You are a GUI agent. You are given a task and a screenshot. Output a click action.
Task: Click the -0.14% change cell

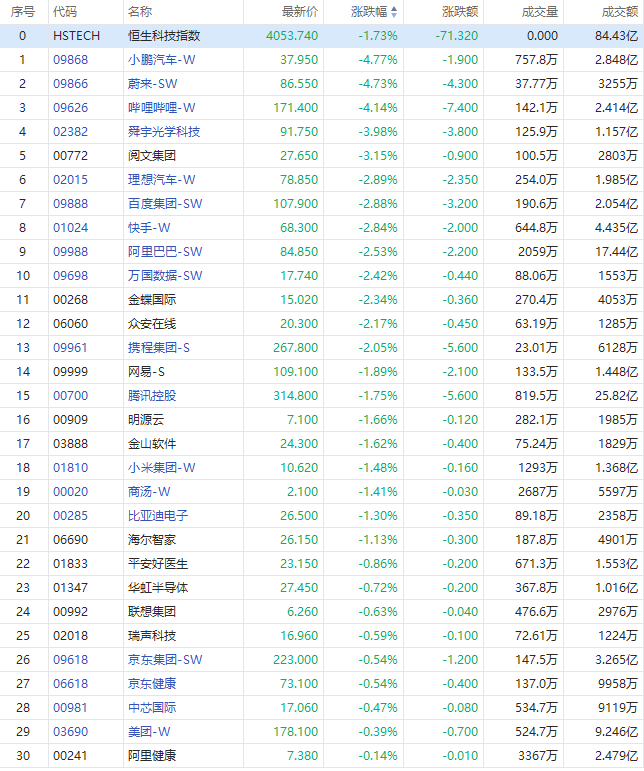pyautogui.click(x=378, y=756)
